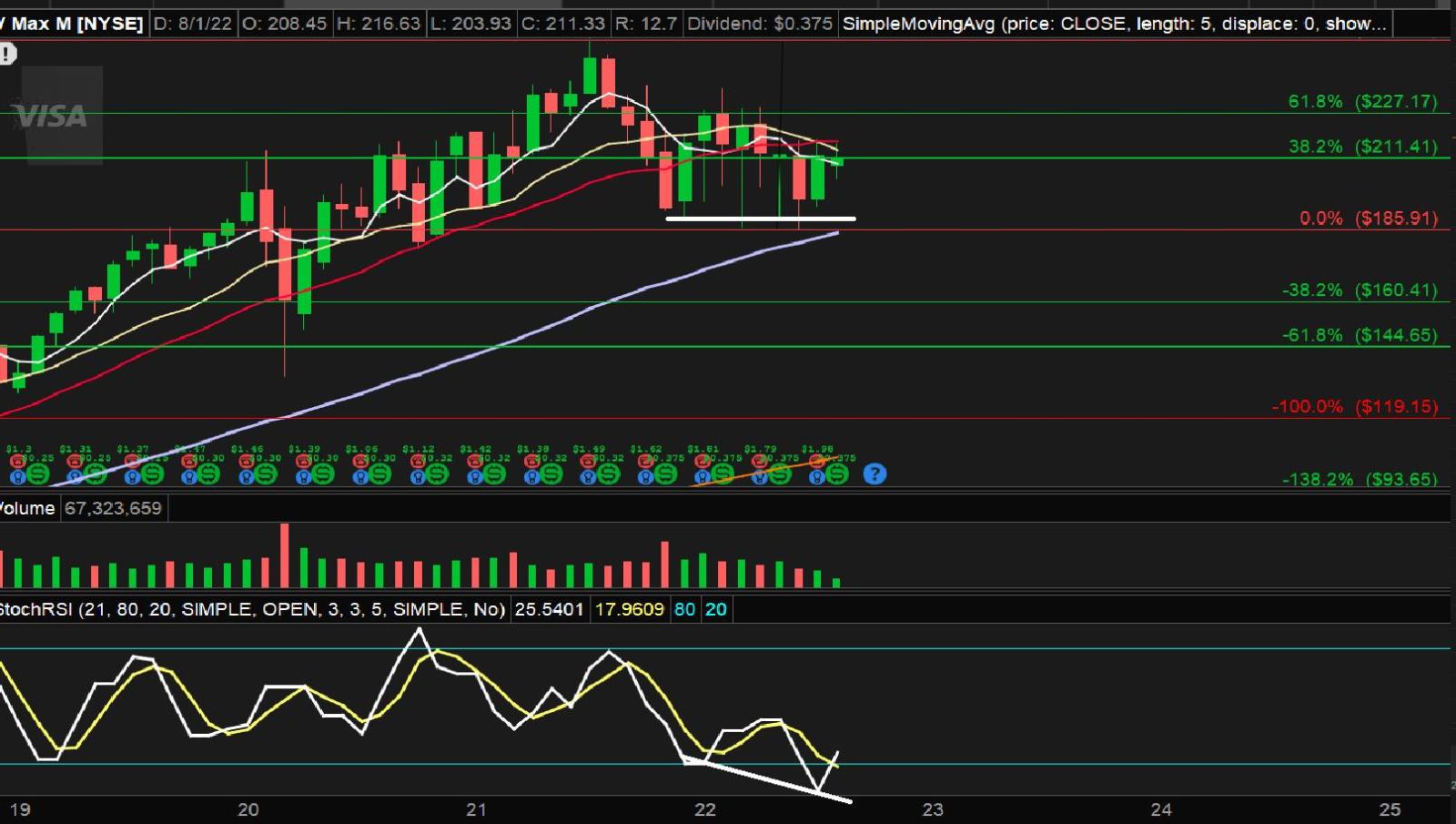Click the oversold level value 20

[716, 609]
